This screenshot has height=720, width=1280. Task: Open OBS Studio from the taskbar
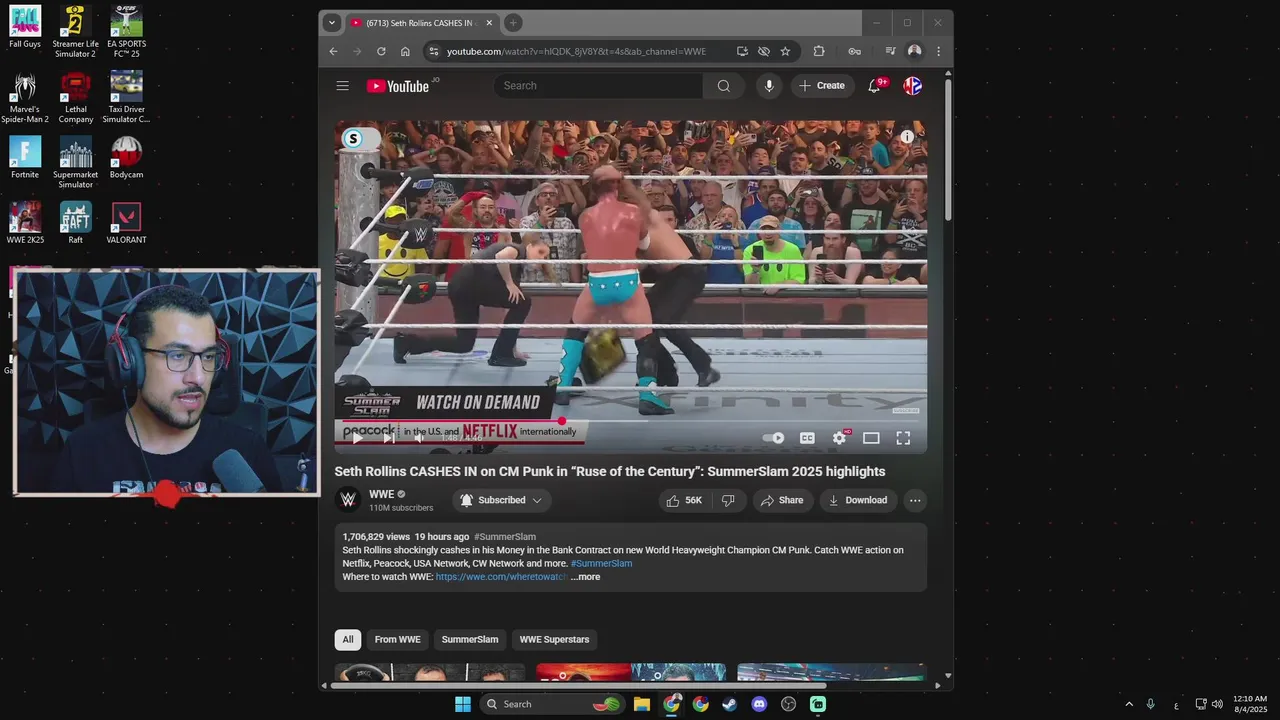788,704
